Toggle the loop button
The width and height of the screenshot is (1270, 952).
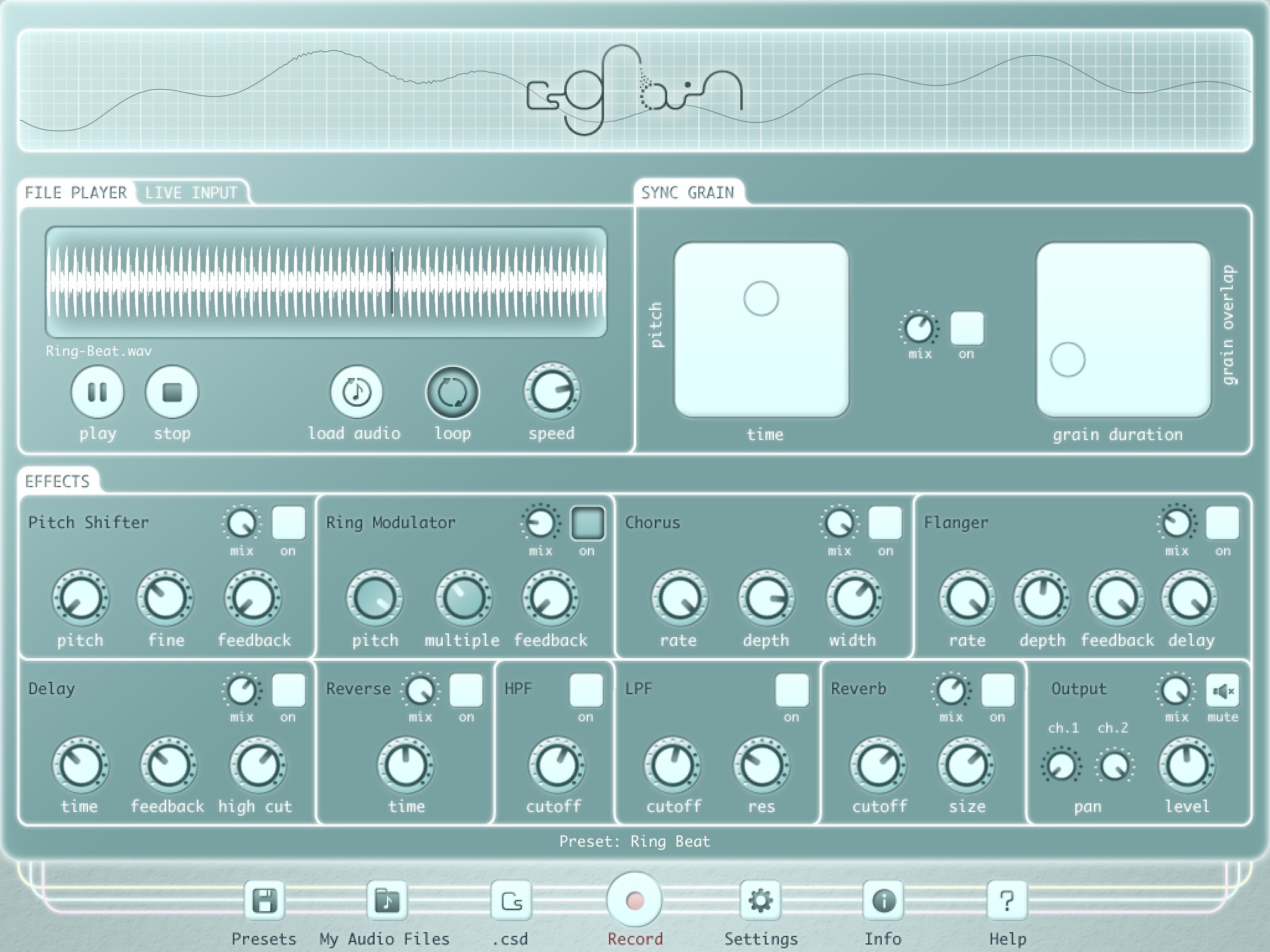[453, 392]
